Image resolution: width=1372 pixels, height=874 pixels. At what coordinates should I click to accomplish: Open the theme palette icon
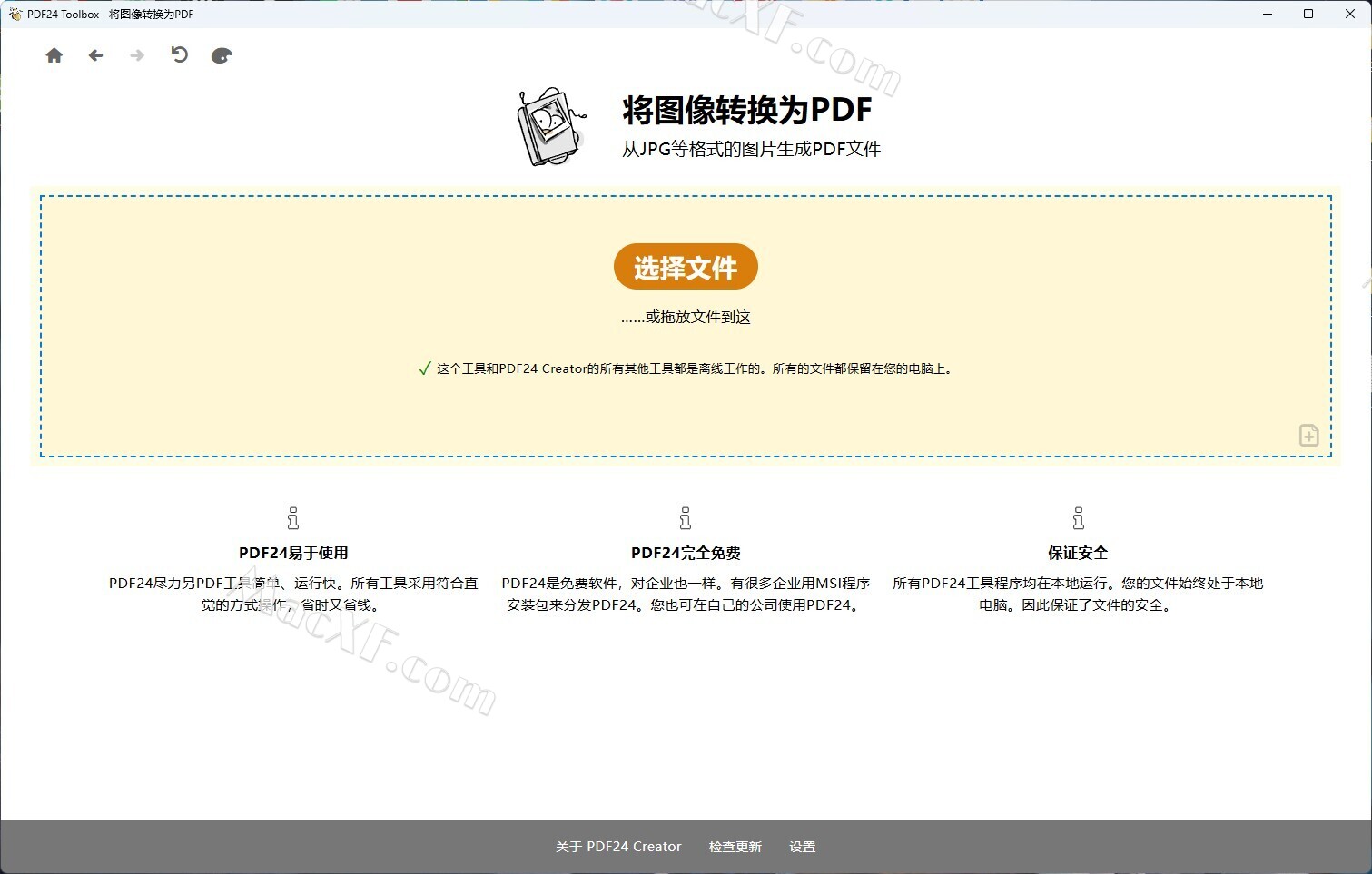pyautogui.click(x=222, y=55)
